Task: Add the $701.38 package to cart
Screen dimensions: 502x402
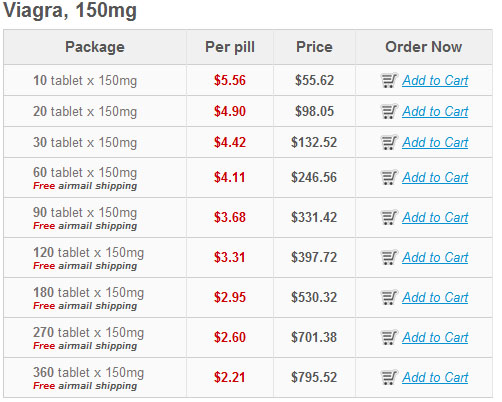Action: [435, 337]
